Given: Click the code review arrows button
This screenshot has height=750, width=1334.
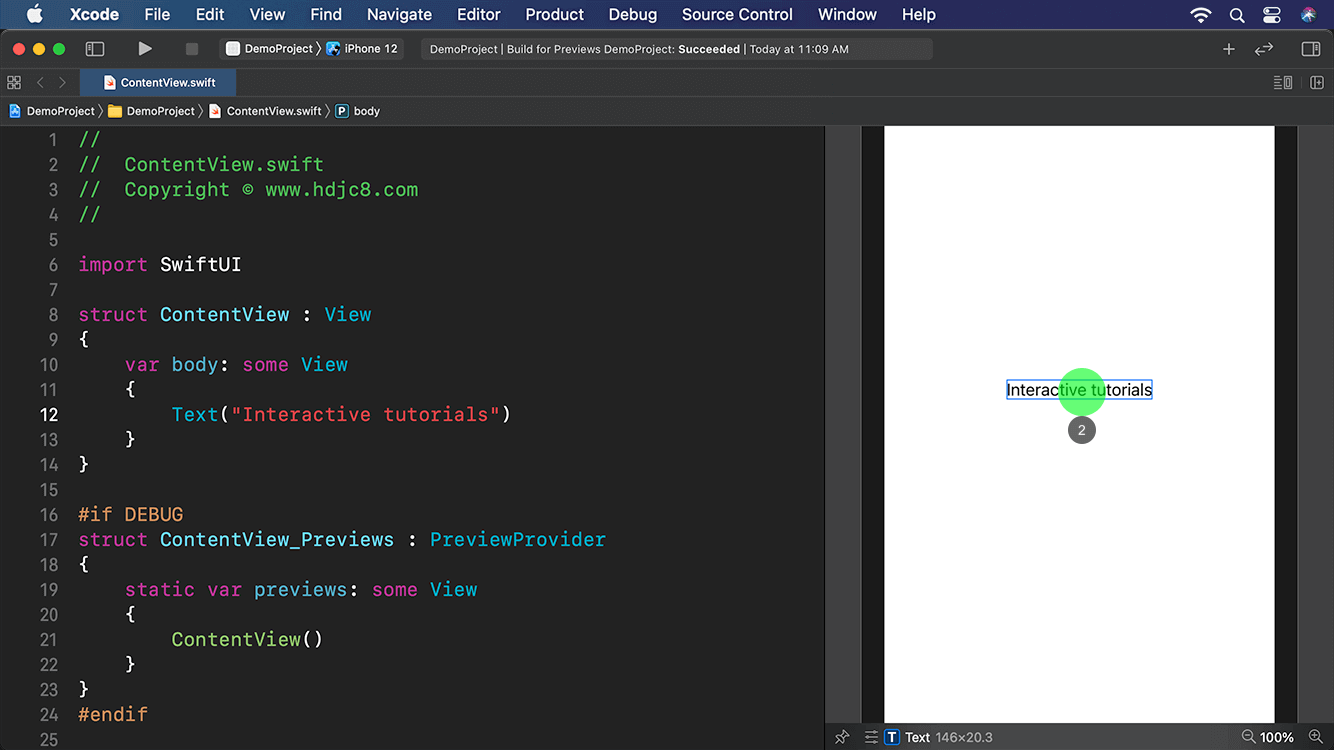Looking at the screenshot, I should [x=1264, y=49].
